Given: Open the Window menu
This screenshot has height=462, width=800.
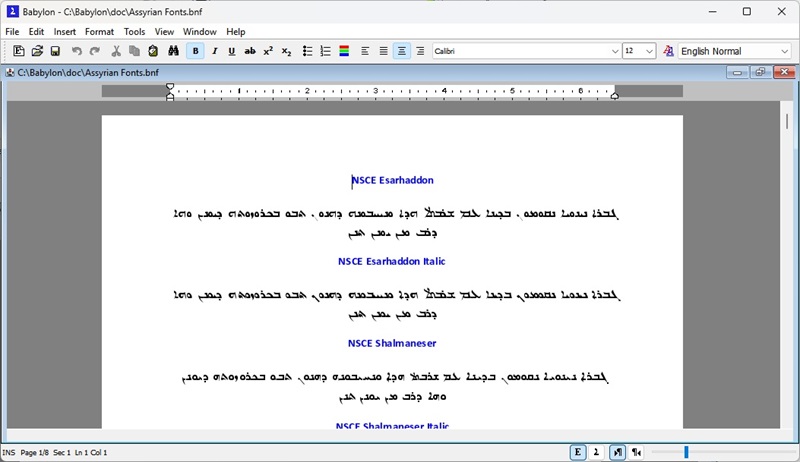Looking at the screenshot, I should (200, 32).
